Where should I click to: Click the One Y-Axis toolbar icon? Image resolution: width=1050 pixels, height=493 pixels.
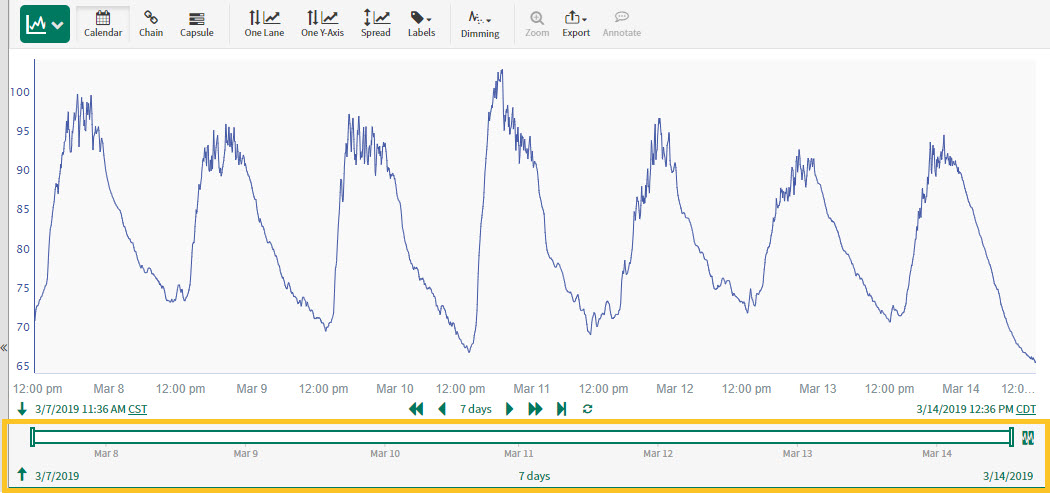(x=322, y=23)
